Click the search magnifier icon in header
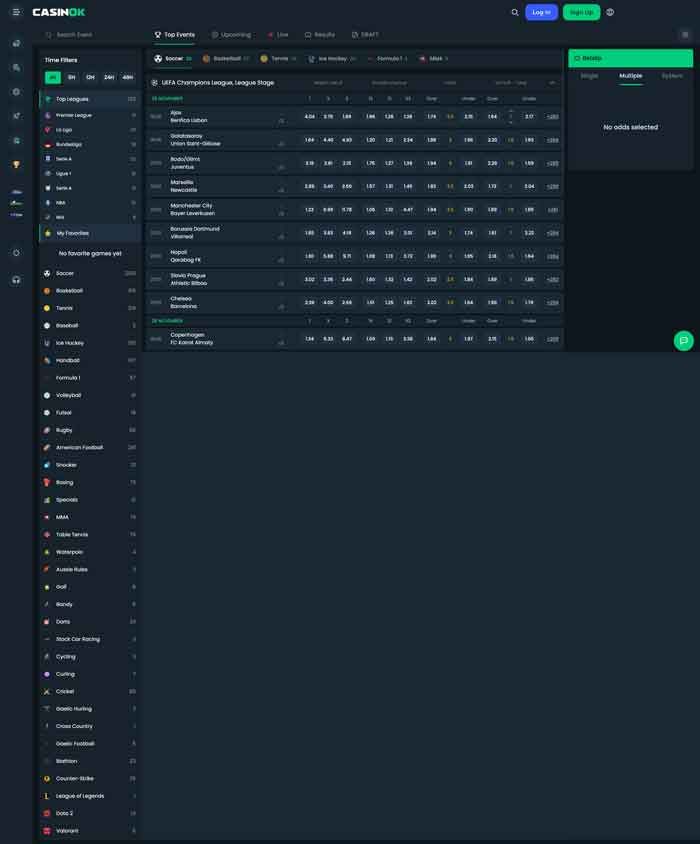The image size is (700, 844). [515, 12]
